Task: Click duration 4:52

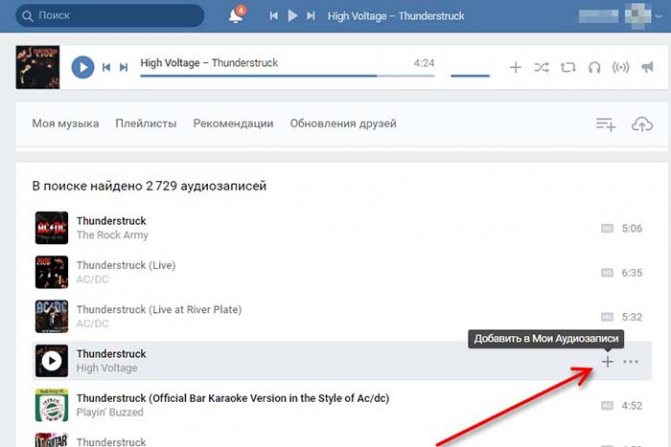Action: (632, 406)
